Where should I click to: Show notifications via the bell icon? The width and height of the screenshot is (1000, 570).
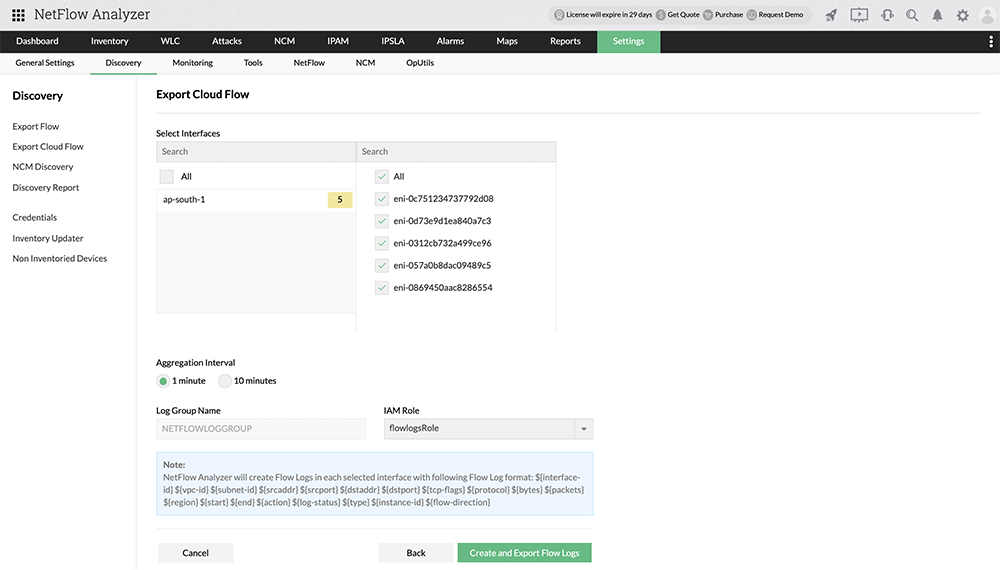coord(938,15)
